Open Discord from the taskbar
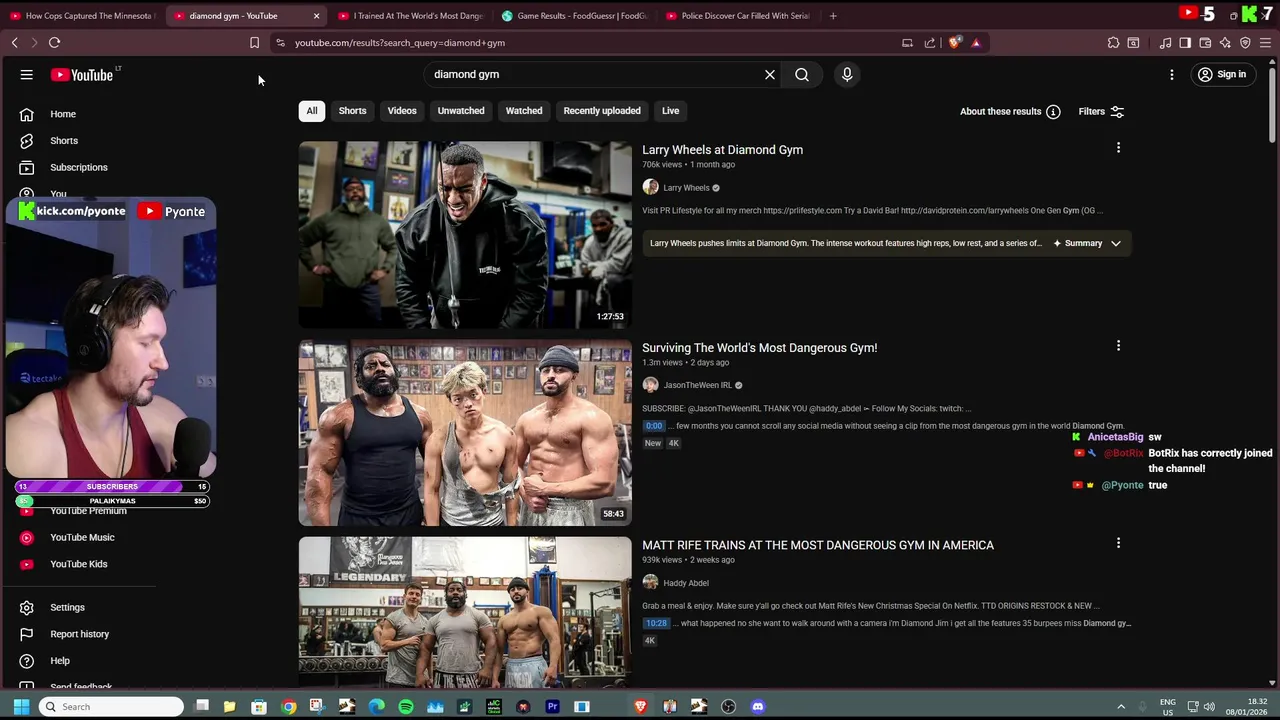 click(x=758, y=707)
